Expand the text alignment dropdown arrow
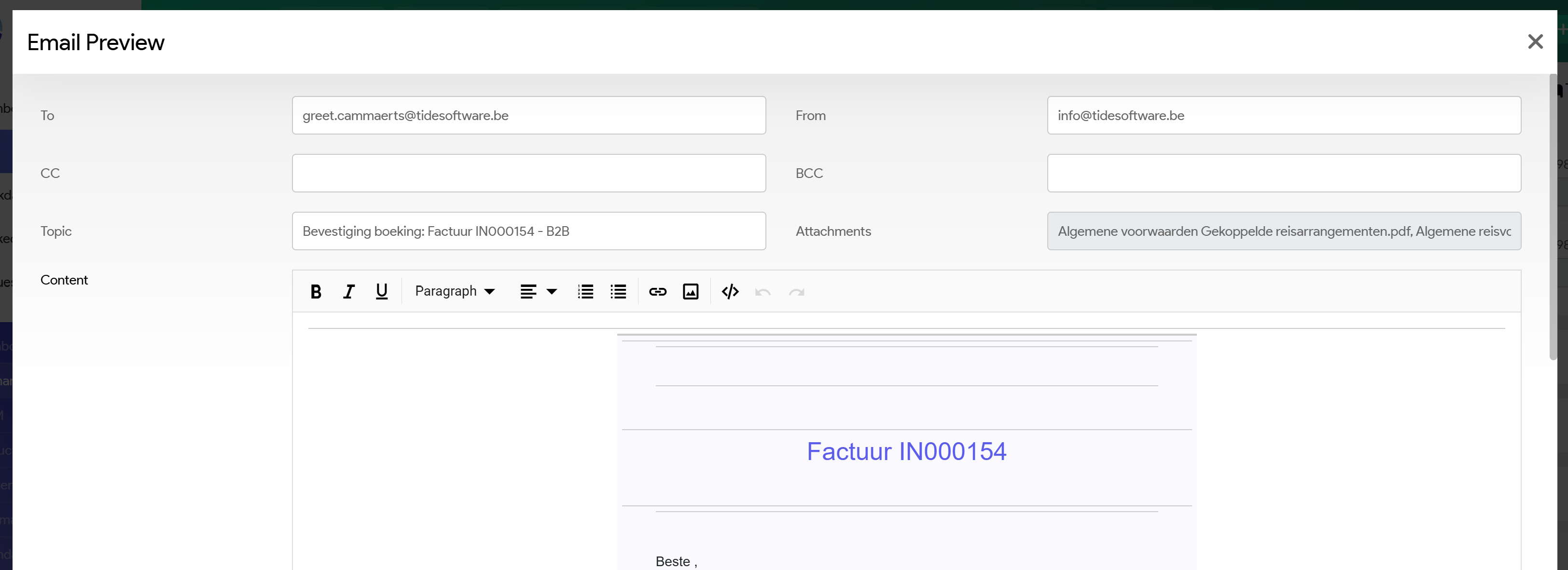 click(x=552, y=292)
